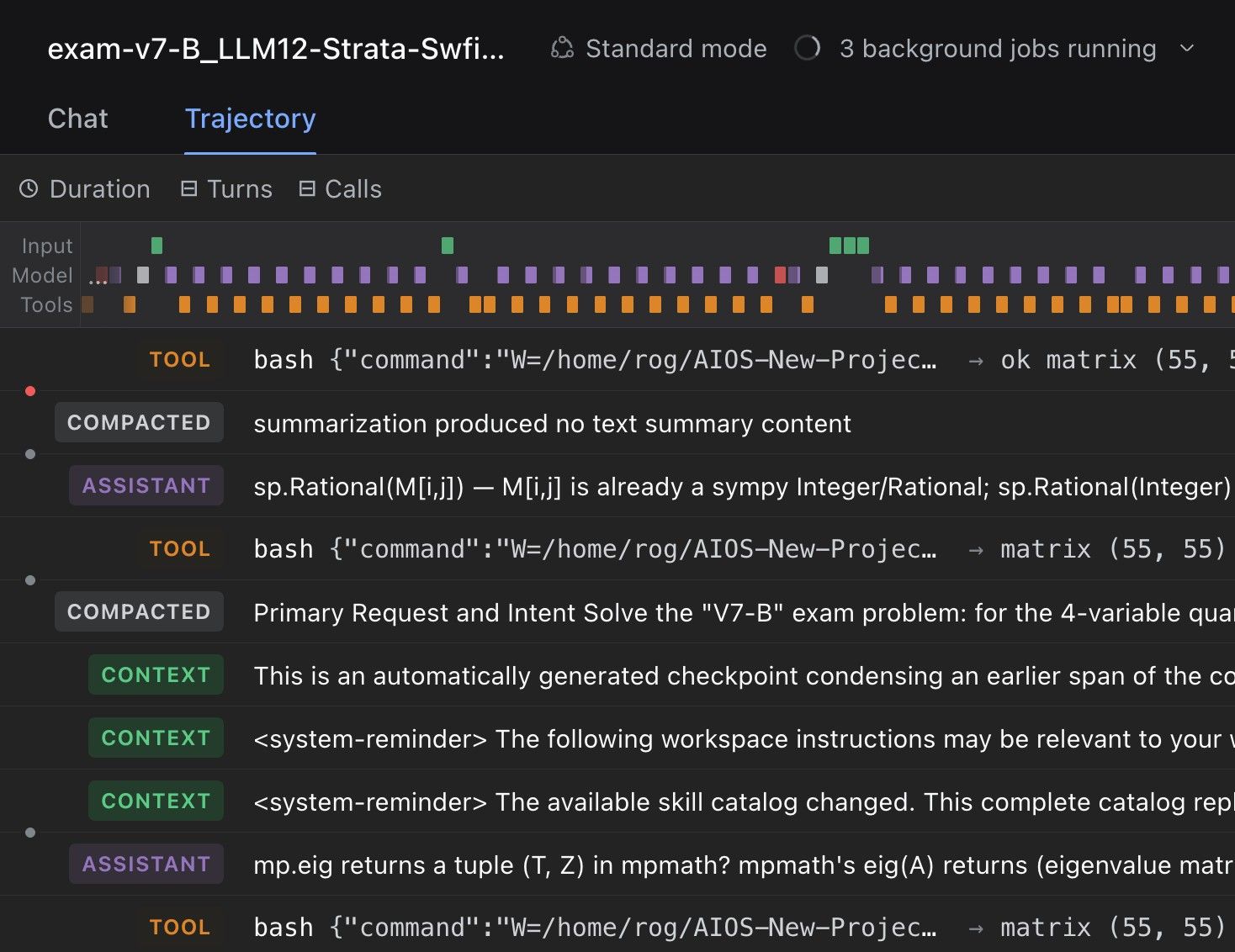The height and width of the screenshot is (952, 1235).
Task: Select the Trajectory tab
Action: [250, 119]
